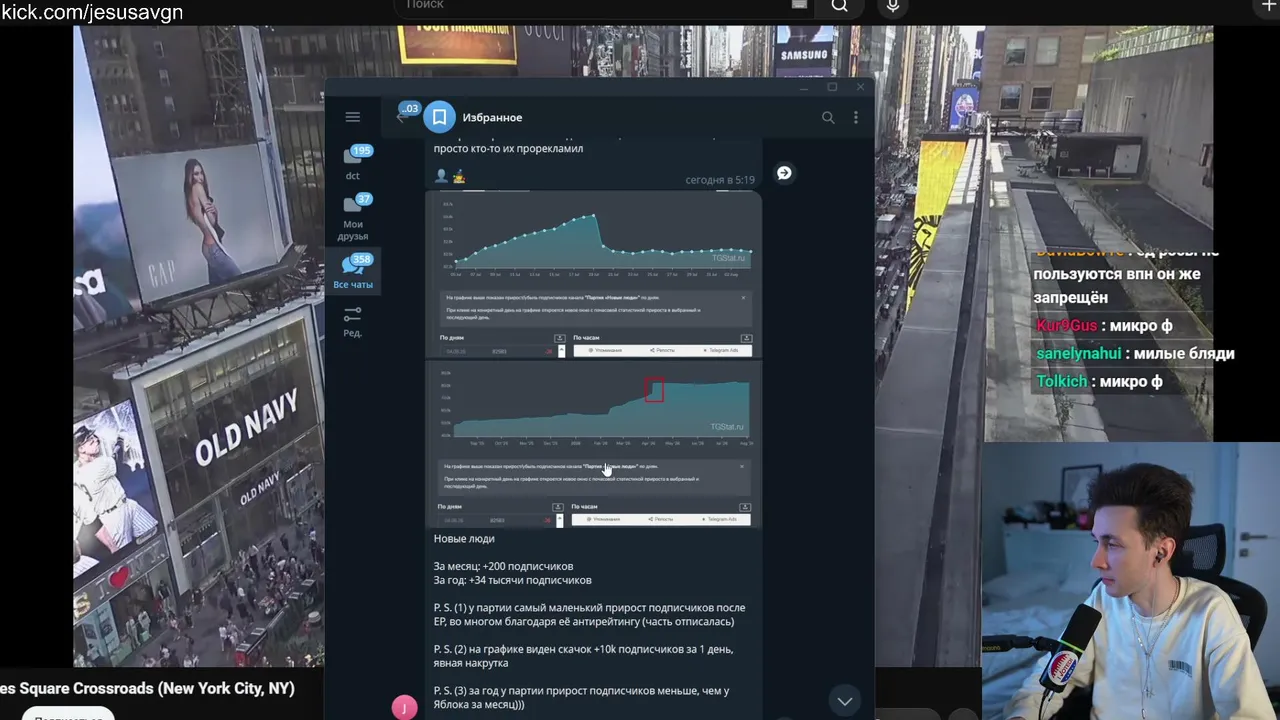Forward the message with the share arrow

(x=784, y=173)
